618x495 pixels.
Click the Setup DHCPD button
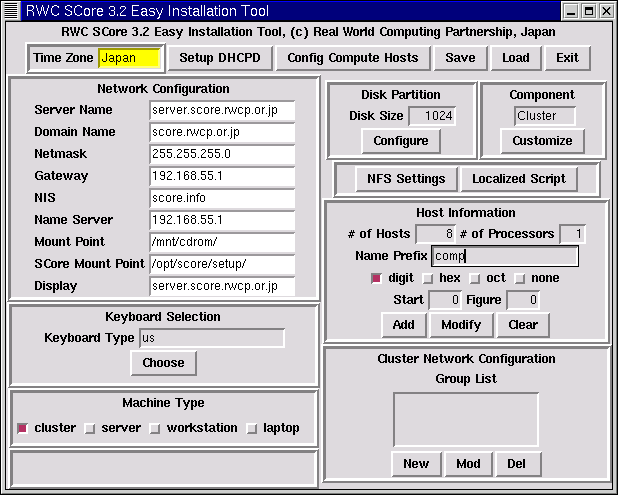[x=220, y=58]
